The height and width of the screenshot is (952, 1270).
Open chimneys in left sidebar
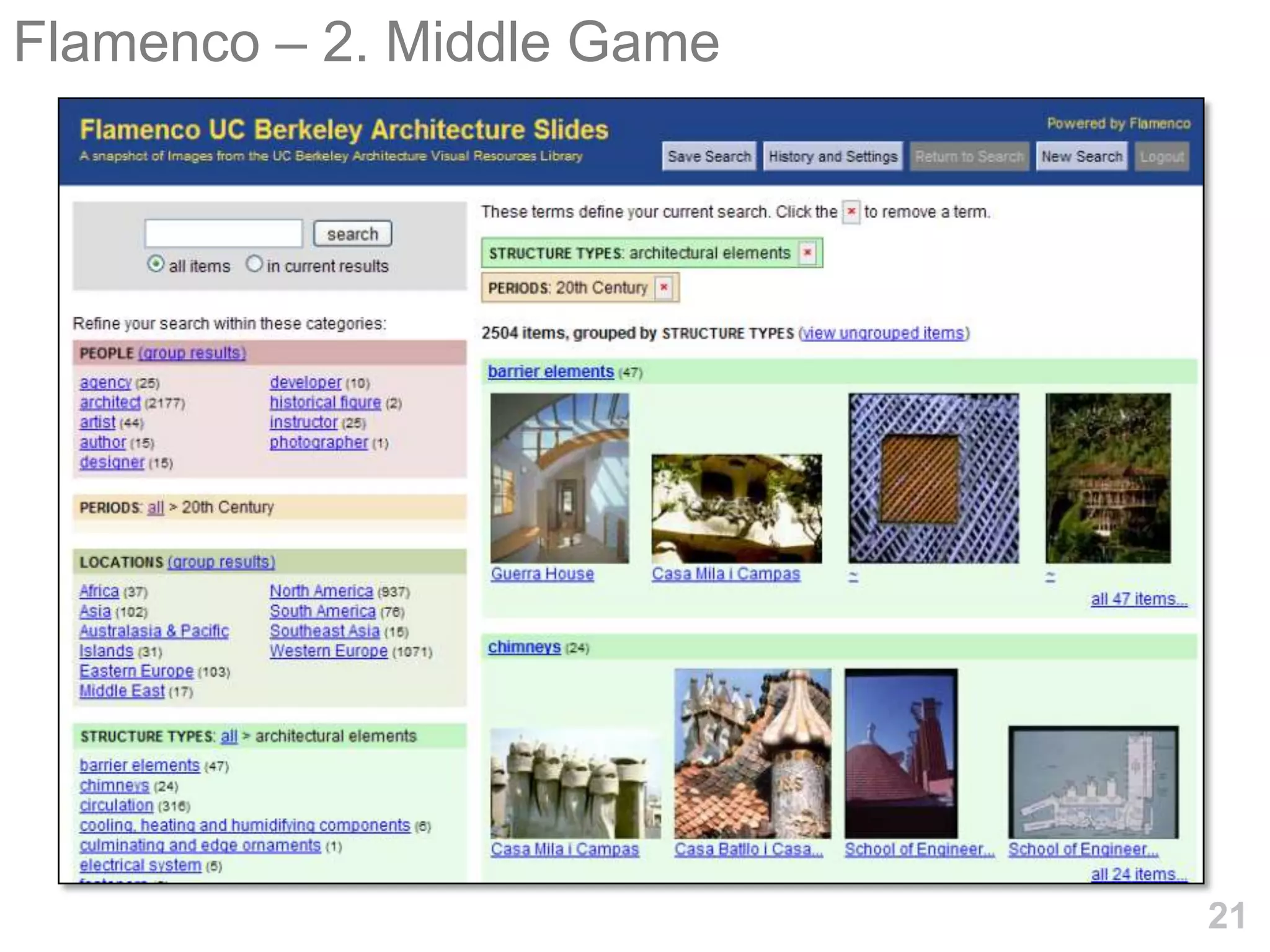point(114,785)
